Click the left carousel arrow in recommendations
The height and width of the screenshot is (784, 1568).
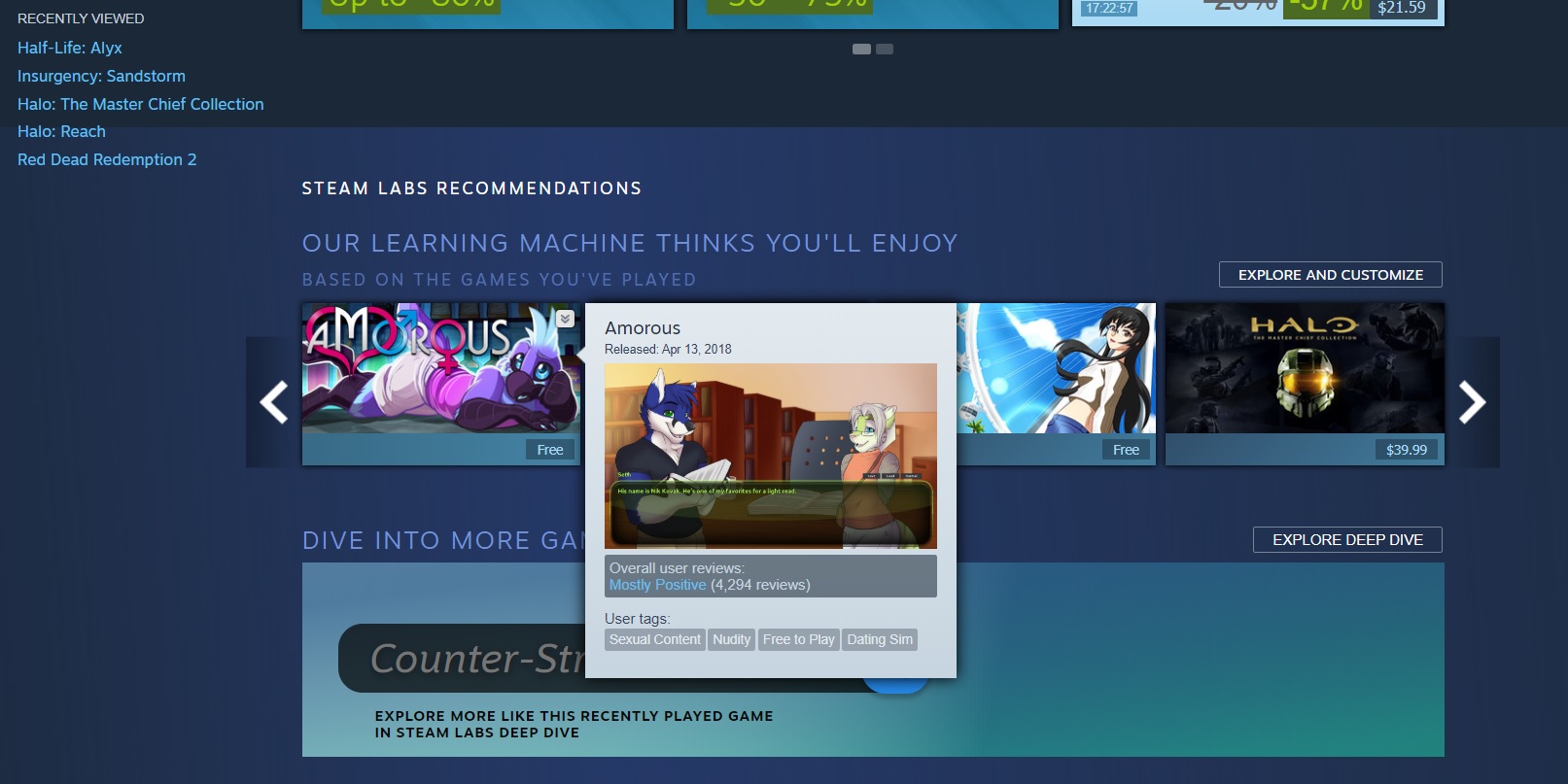tap(273, 402)
